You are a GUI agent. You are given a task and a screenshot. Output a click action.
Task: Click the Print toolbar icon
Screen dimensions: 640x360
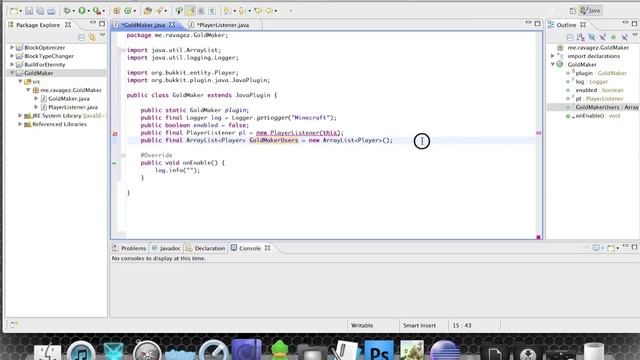pos(51,11)
